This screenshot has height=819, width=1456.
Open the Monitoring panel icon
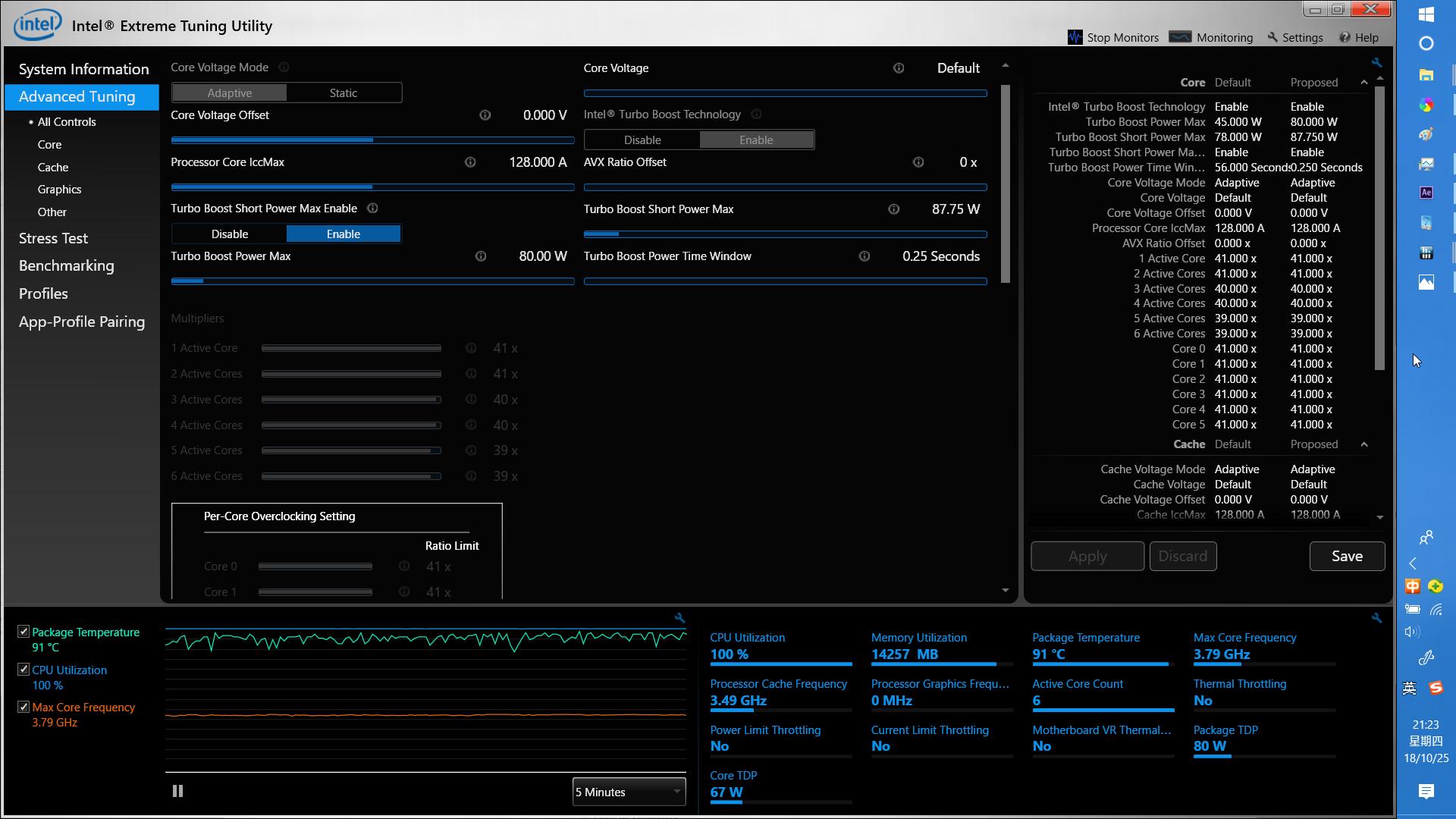1180,37
